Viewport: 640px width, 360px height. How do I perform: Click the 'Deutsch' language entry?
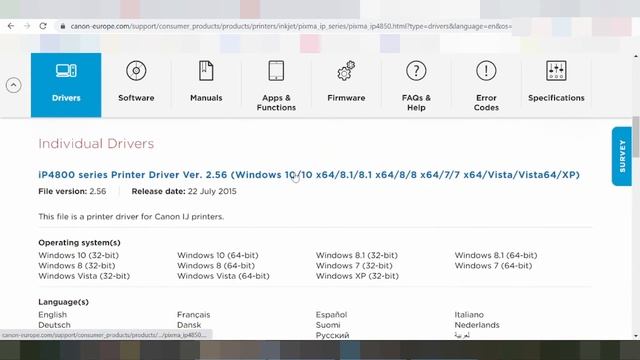(x=54, y=325)
